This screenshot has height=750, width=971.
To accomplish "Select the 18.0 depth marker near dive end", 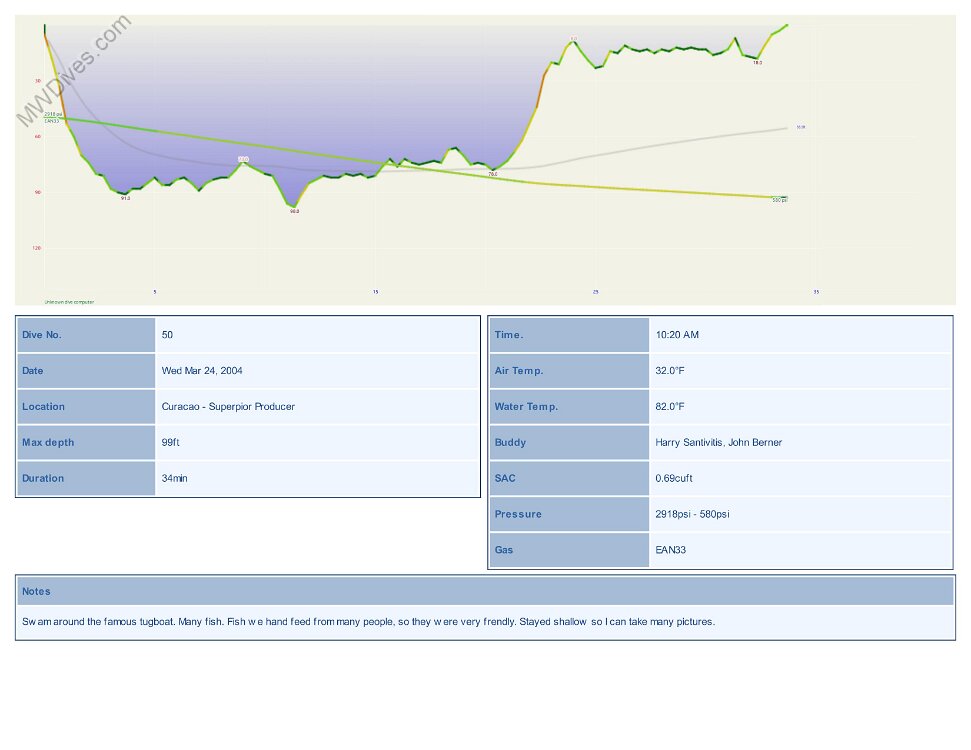I will tap(757, 63).
